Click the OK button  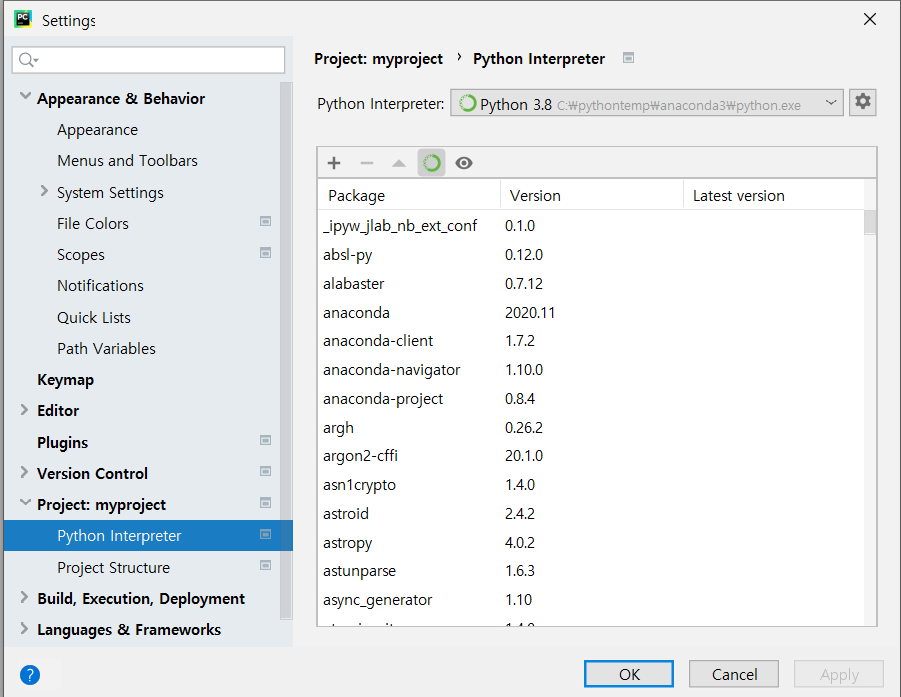tap(629, 674)
